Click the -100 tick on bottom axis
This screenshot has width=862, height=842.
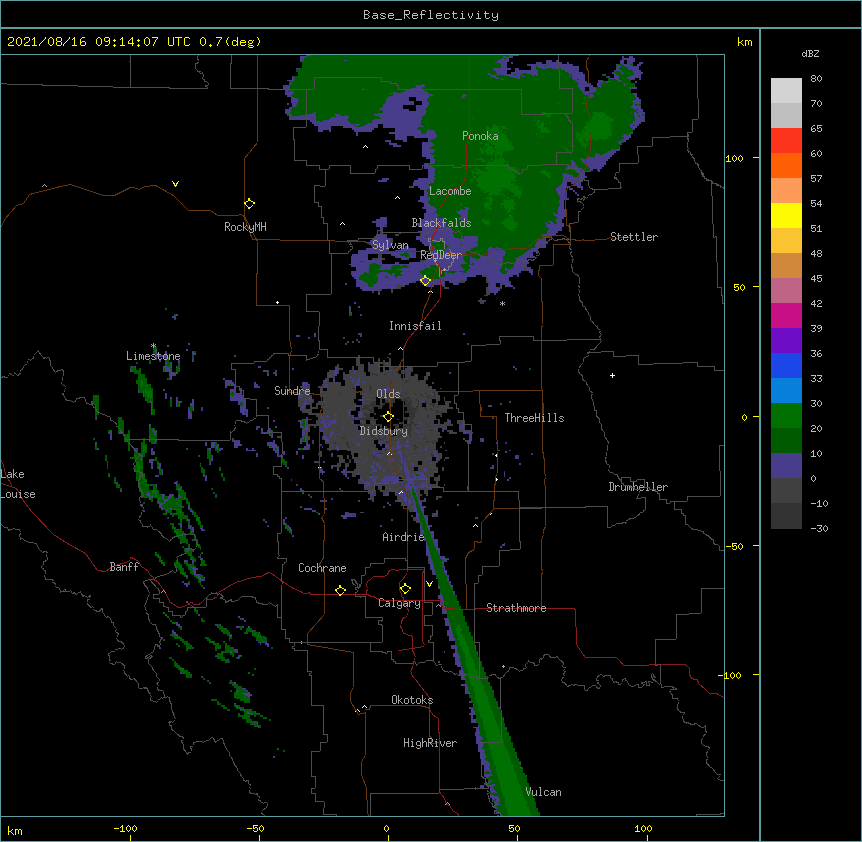point(125,828)
